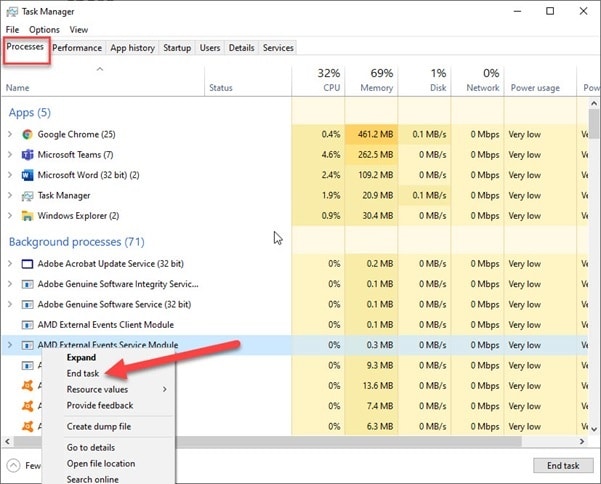
Task: Expand the Task Manager process row
Action: point(10,195)
